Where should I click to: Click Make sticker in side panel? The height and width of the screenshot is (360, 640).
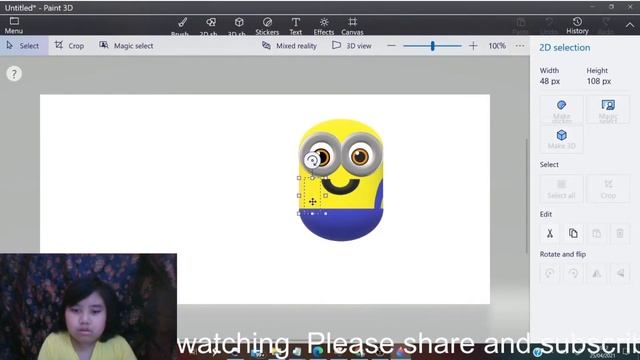(562, 110)
